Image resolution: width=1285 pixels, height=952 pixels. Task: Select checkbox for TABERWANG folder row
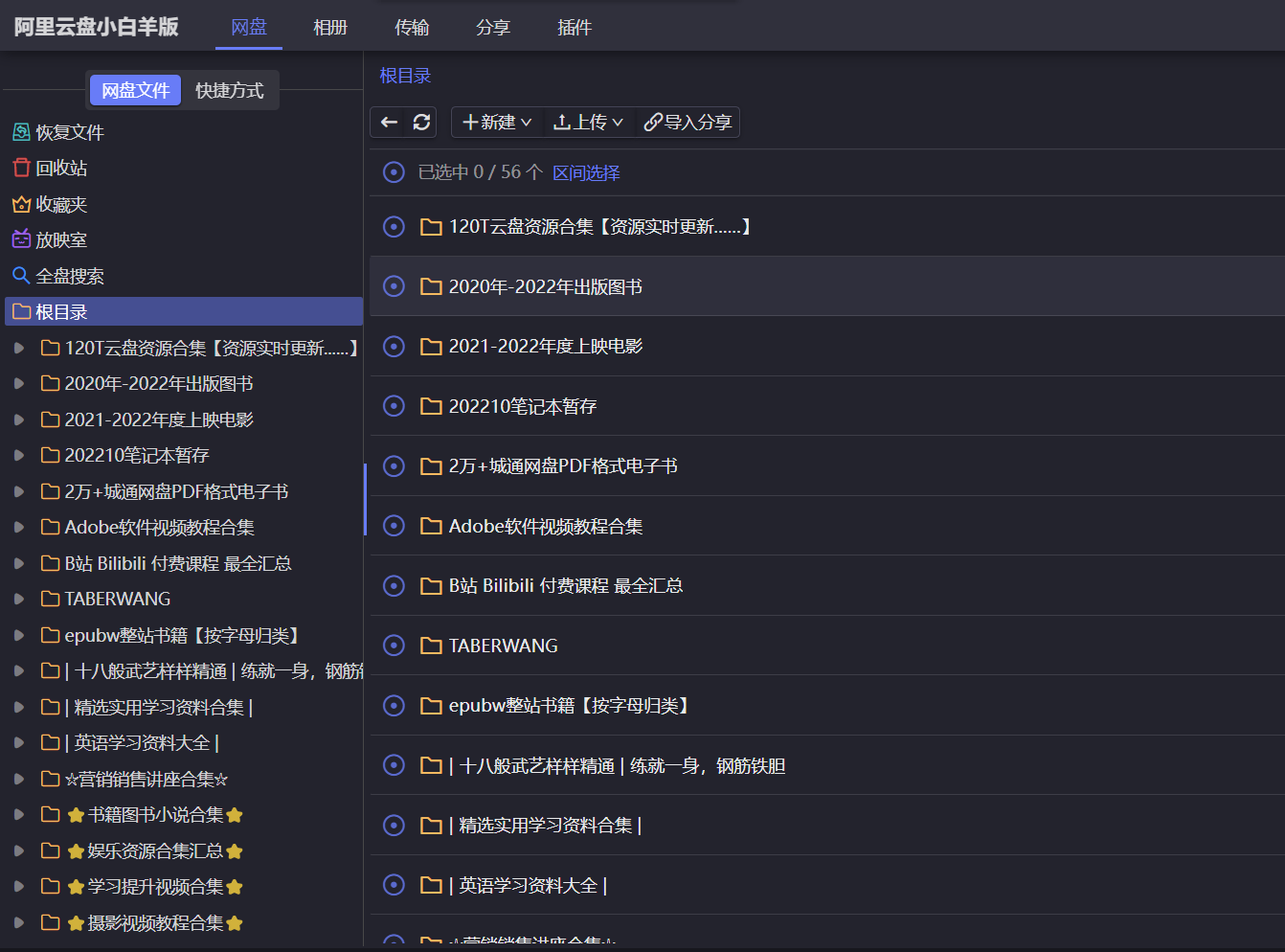pos(394,646)
